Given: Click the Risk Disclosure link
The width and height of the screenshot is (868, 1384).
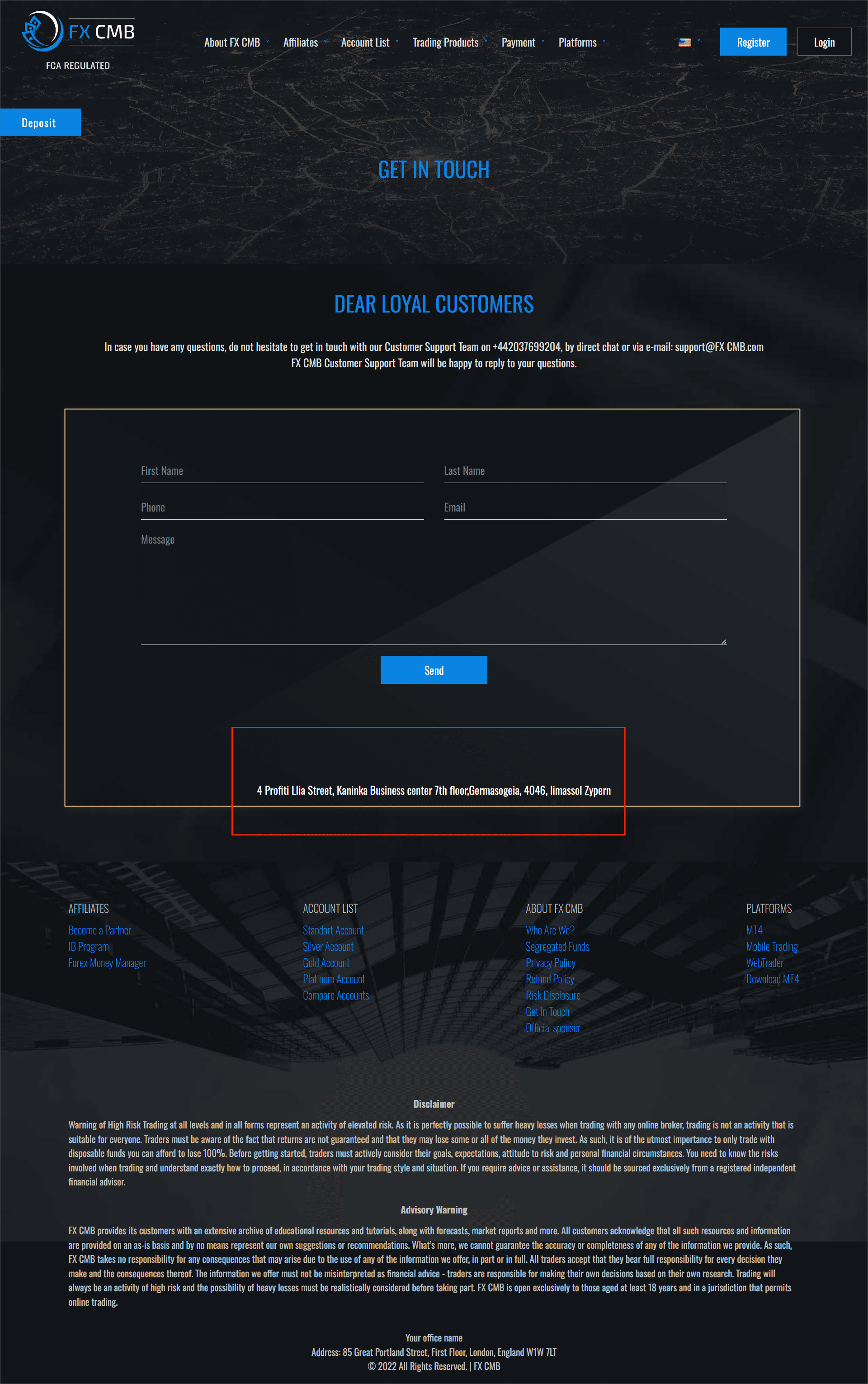Looking at the screenshot, I should tap(552, 995).
